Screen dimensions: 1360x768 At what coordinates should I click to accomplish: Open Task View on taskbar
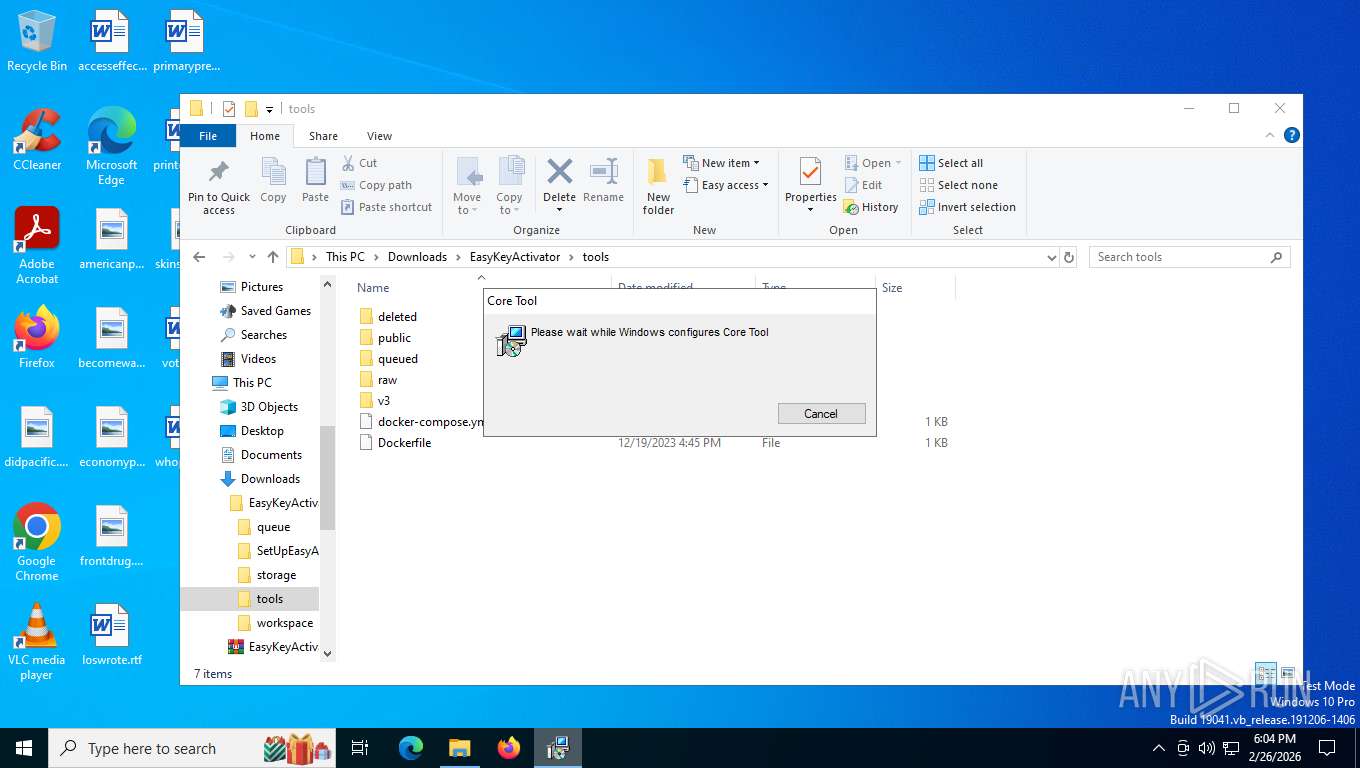[x=360, y=748]
